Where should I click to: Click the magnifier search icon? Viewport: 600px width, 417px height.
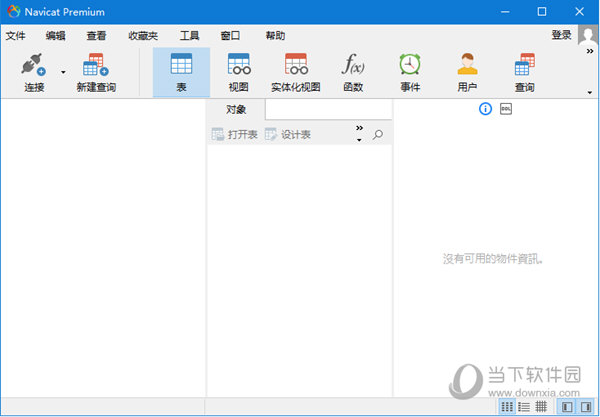point(378,135)
